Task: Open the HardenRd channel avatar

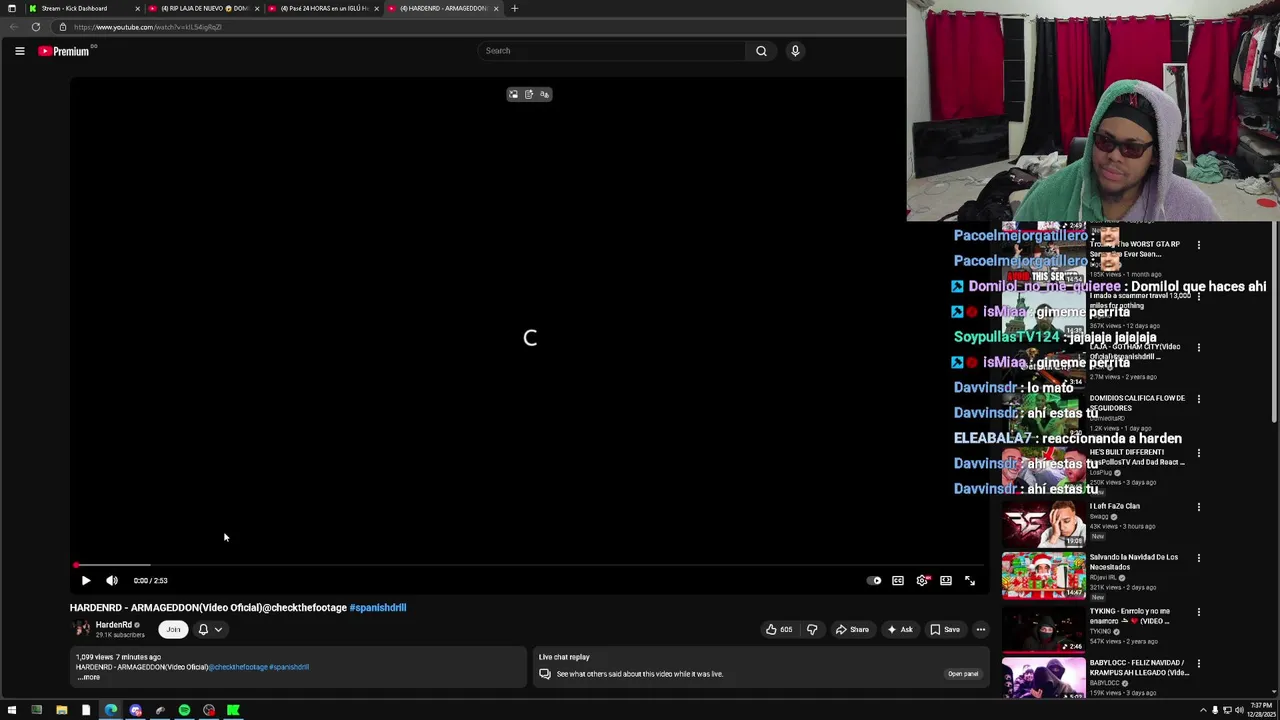Action: click(x=80, y=629)
